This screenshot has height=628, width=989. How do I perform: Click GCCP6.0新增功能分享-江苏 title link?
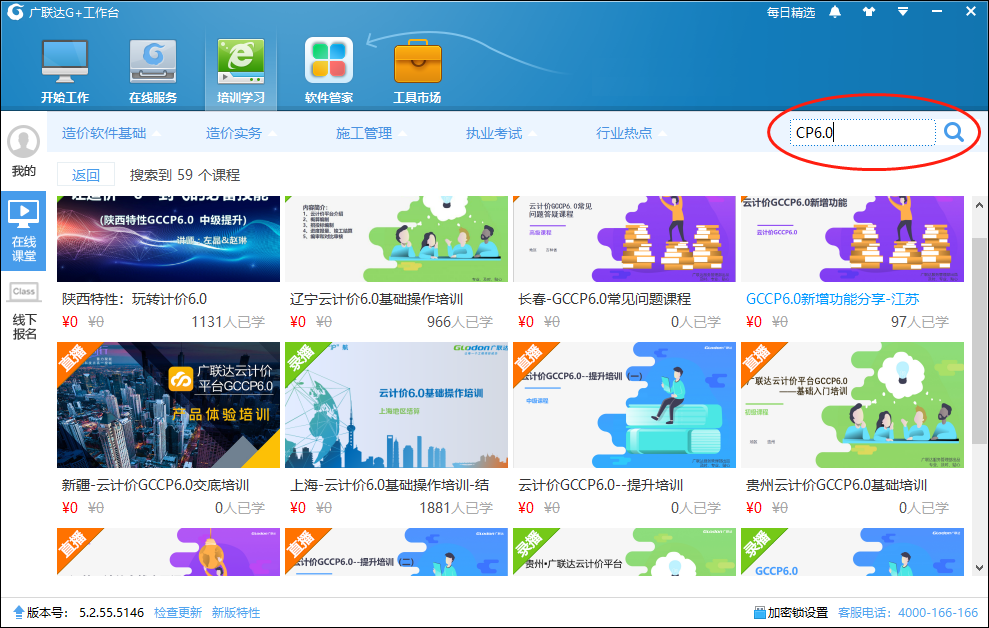tap(833, 299)
